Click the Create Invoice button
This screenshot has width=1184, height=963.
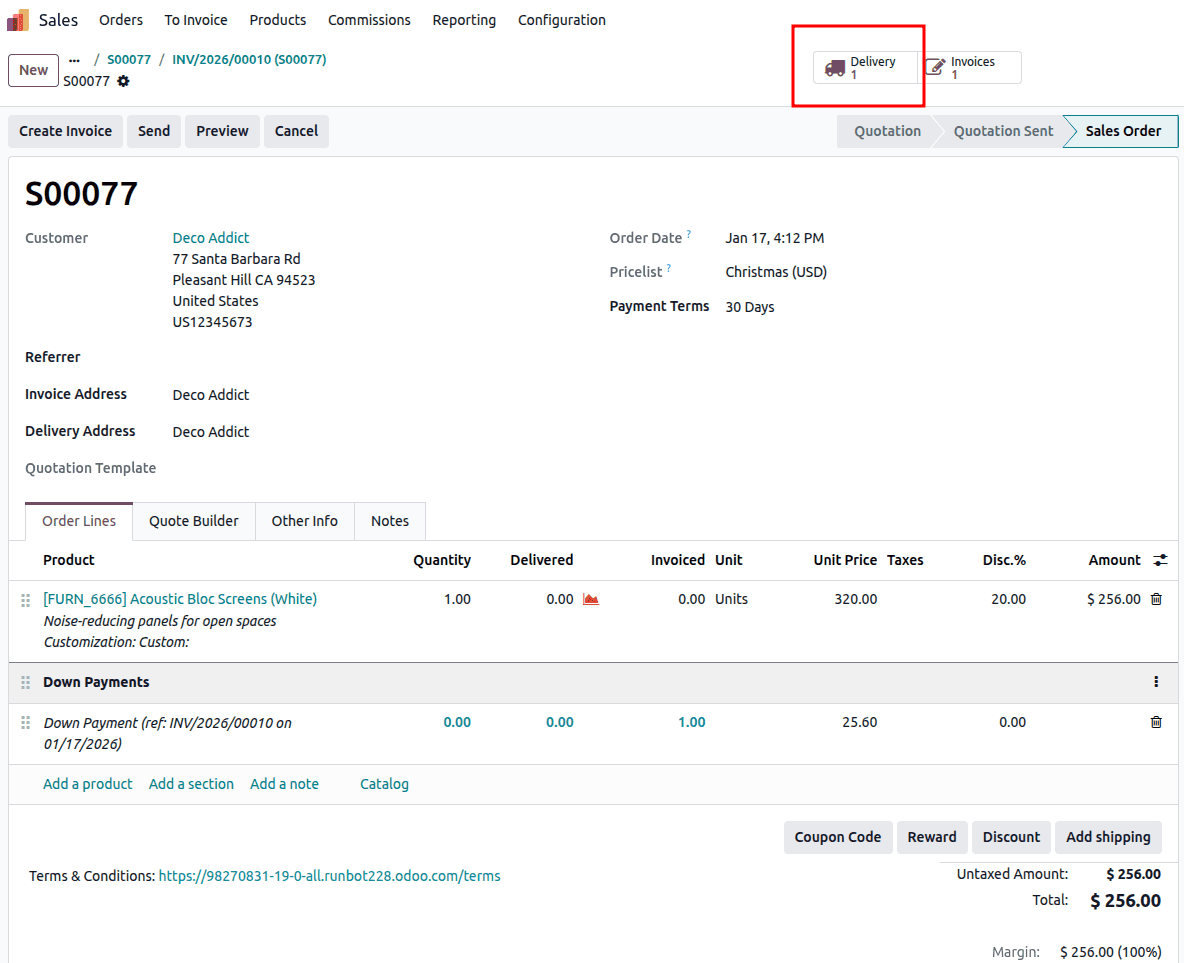(x=65, y=131)
